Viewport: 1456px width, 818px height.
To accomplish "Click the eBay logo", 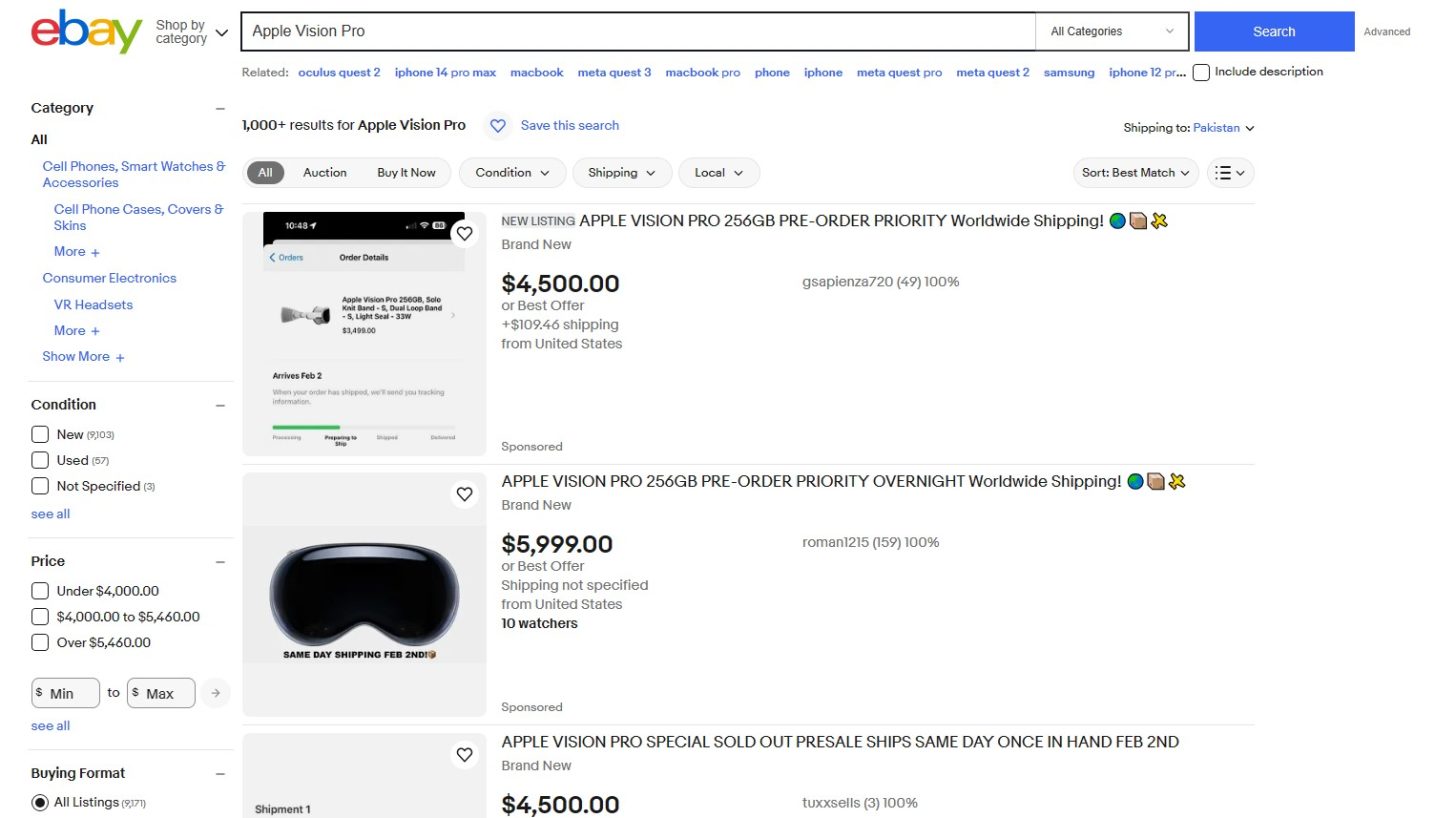I will pyautogui.click(x=87, y=31).
